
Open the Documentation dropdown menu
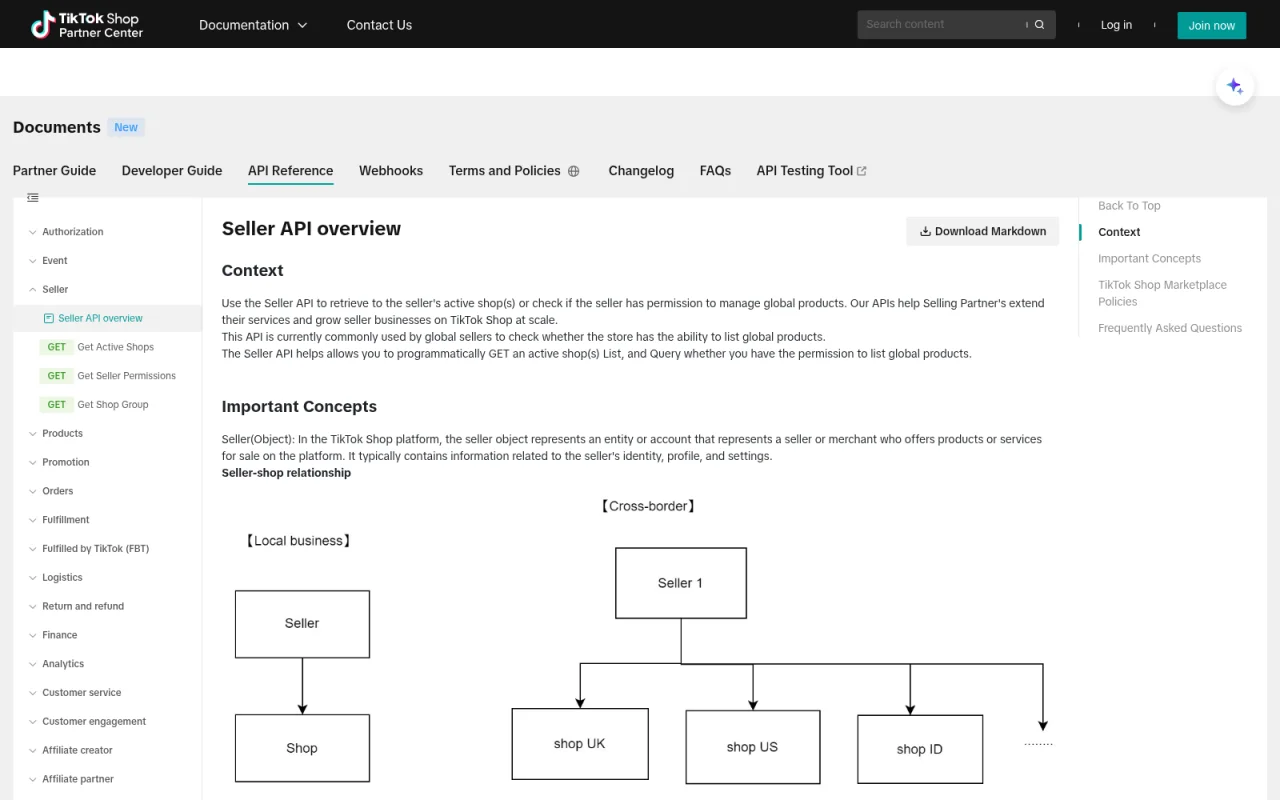click(253, 25)
